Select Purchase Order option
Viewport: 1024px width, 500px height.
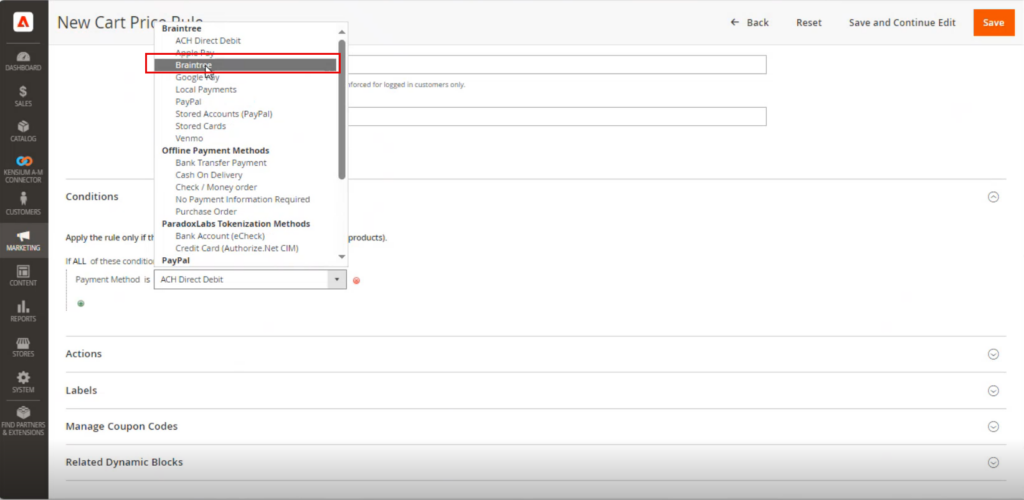point(206,211)
